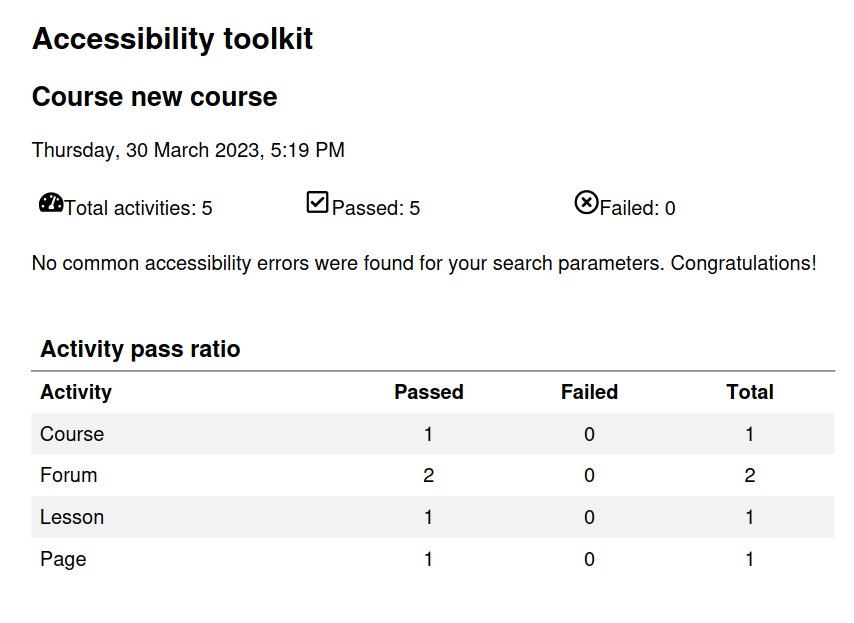Click the Passed: 5 summary label
Screen dimensions: 854x623
click(376, 208)
